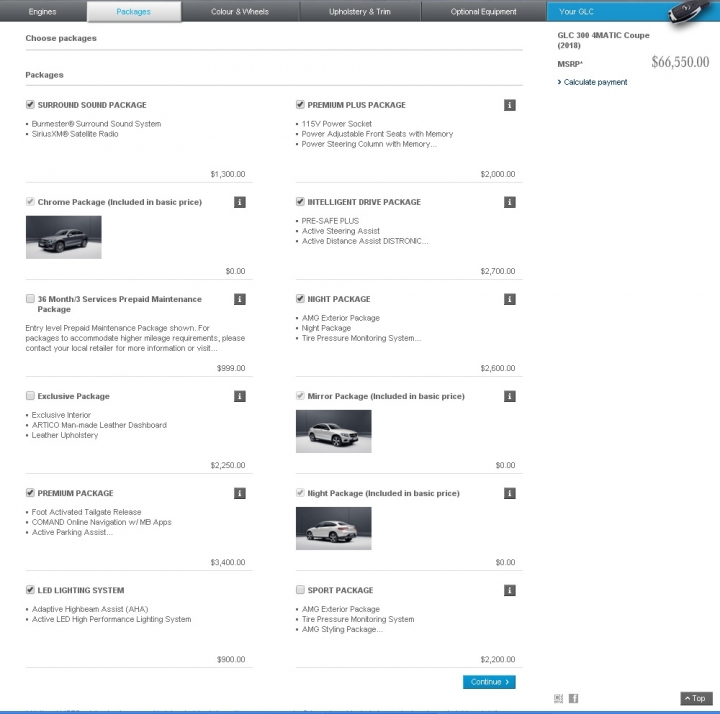
Task: Click the Sport Package title
Action: [340, 590]
